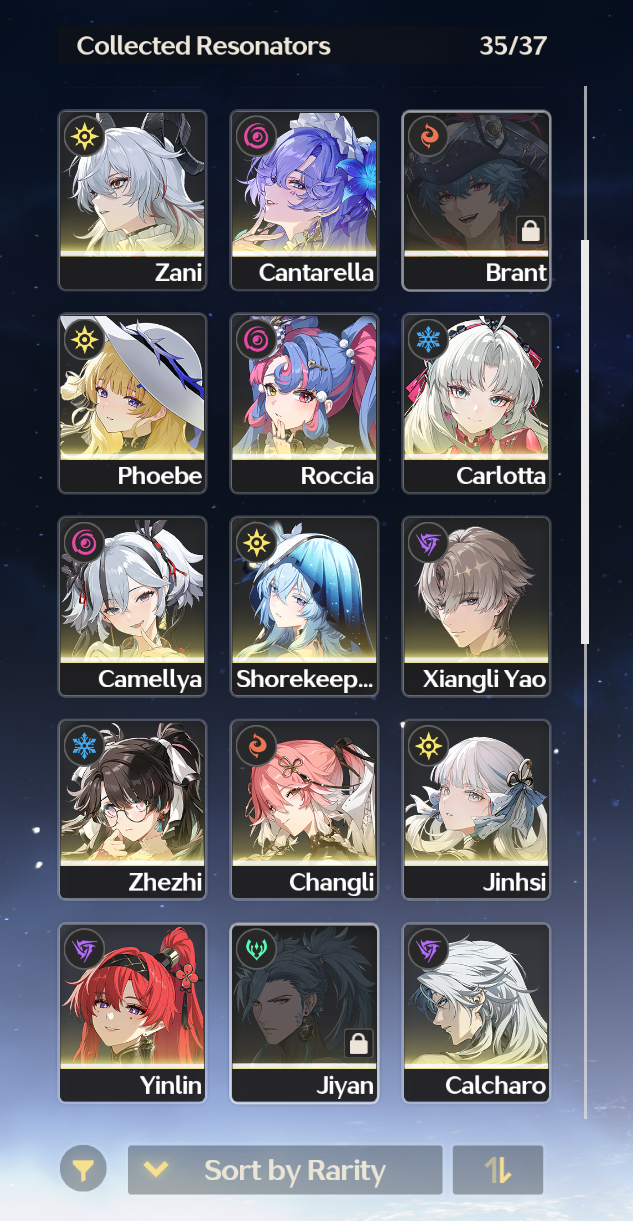The image size is (633, 1221).
Task: Click the lock icon on Brant's card
Action: pos(530,231)
